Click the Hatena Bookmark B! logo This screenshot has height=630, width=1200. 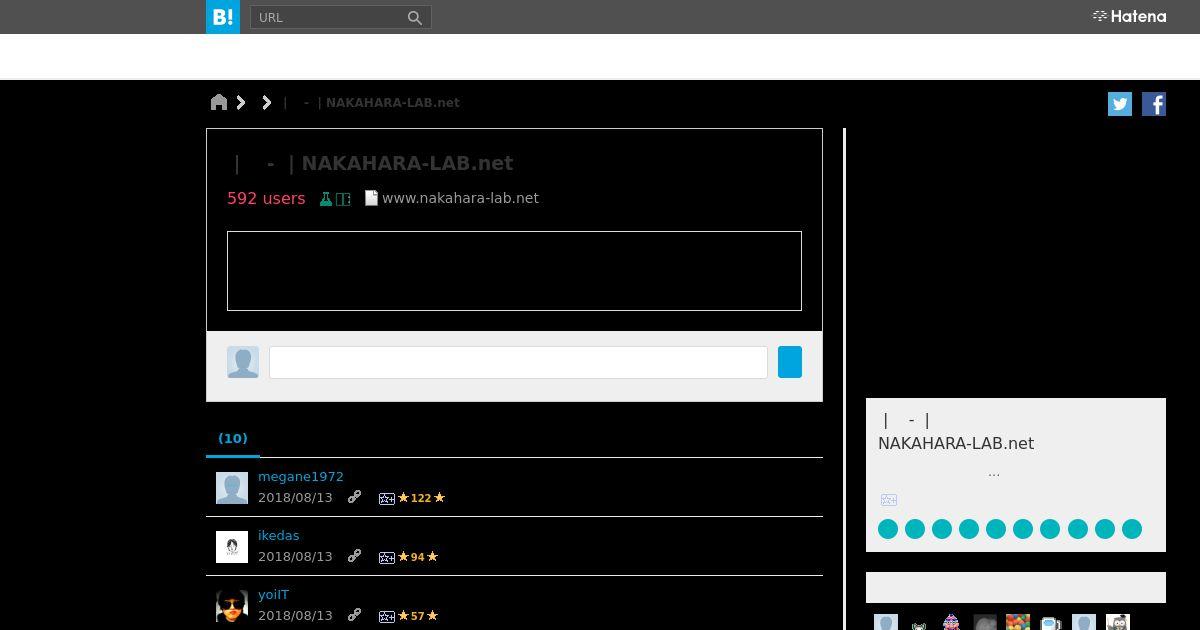223,17
